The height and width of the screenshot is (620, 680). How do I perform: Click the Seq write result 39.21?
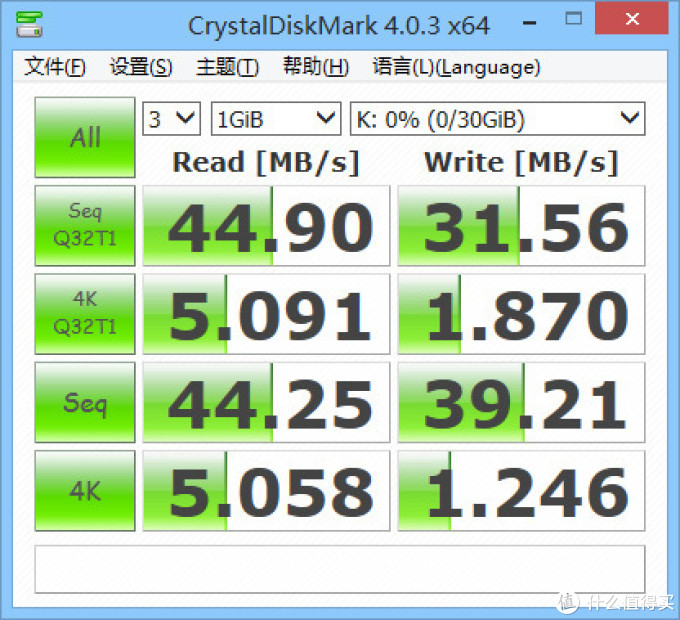pos(521,403)
